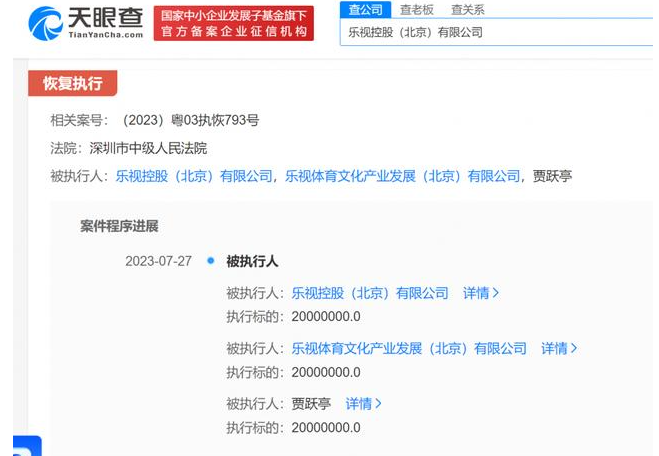
Task: Open 详情 next to 贾跃亭
Action: pos(363,404)
